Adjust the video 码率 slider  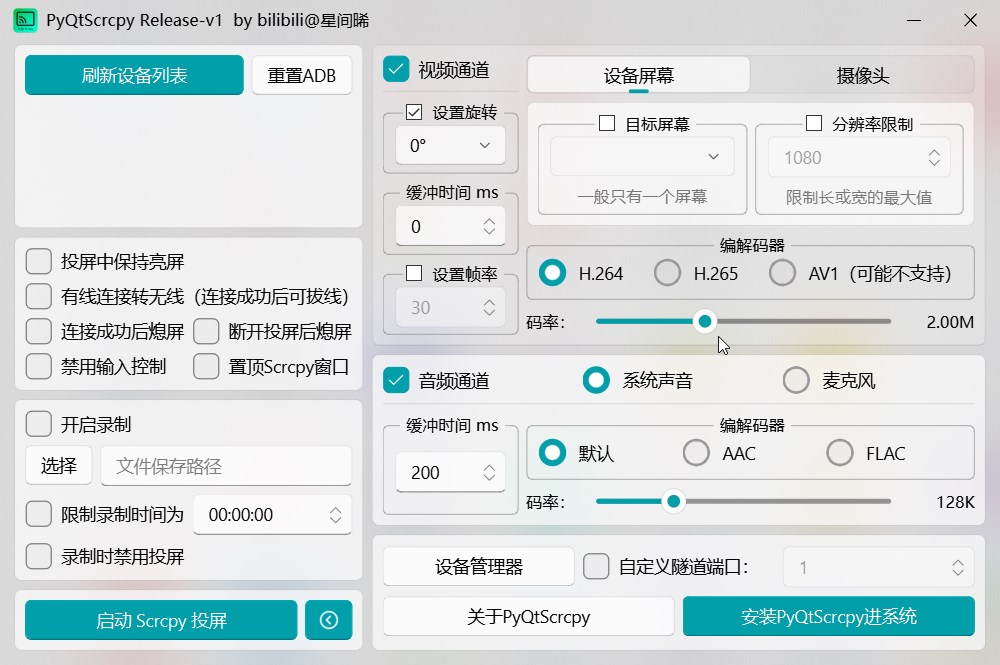click(x=705, y=321)
